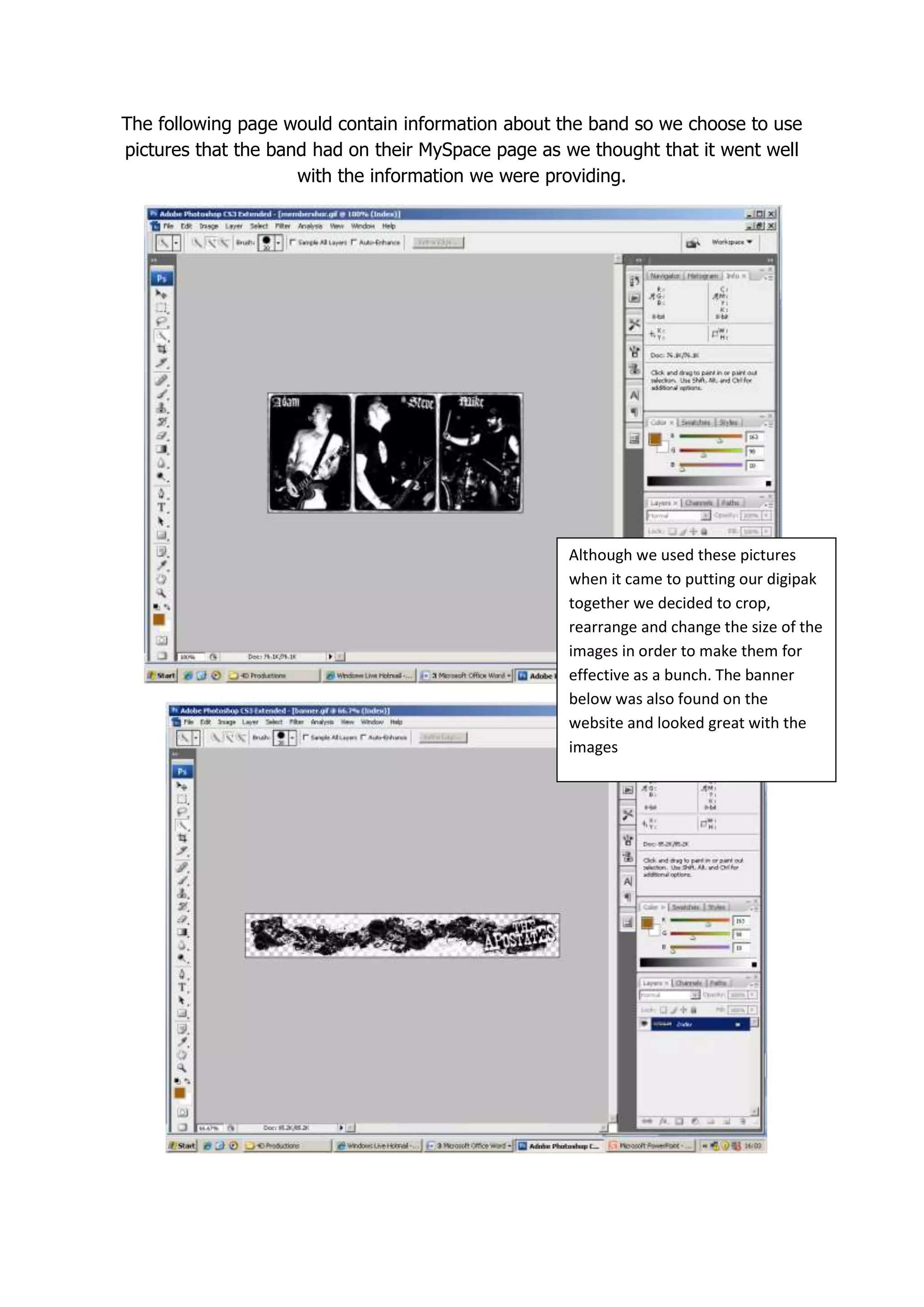Select the Quick Selection tool in banner.gif toolbox

point(182,825)
